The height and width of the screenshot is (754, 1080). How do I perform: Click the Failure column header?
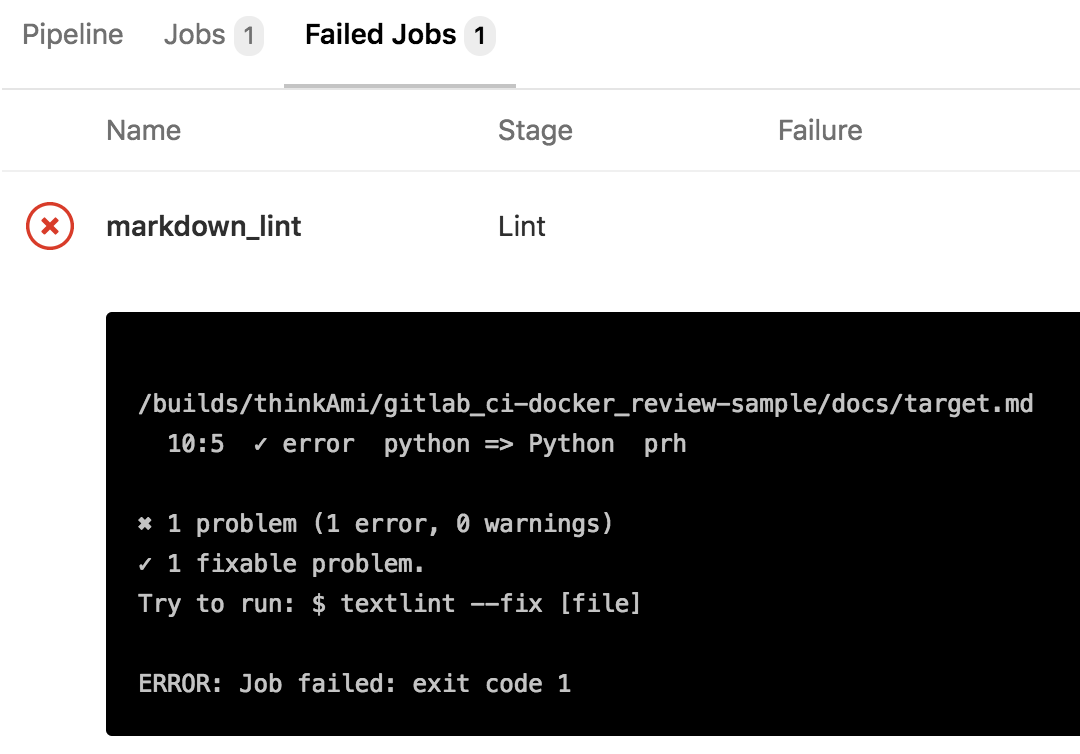coord(820,130)
